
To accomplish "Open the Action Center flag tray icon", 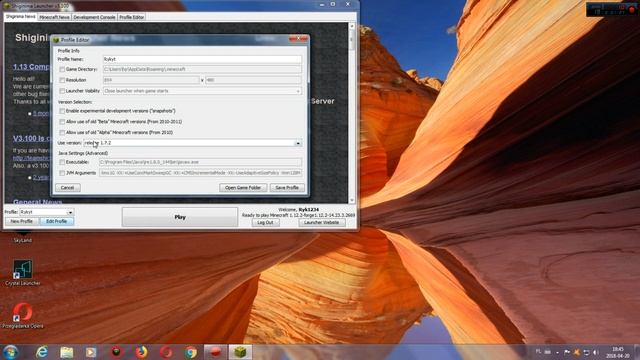I will [567, 352].
